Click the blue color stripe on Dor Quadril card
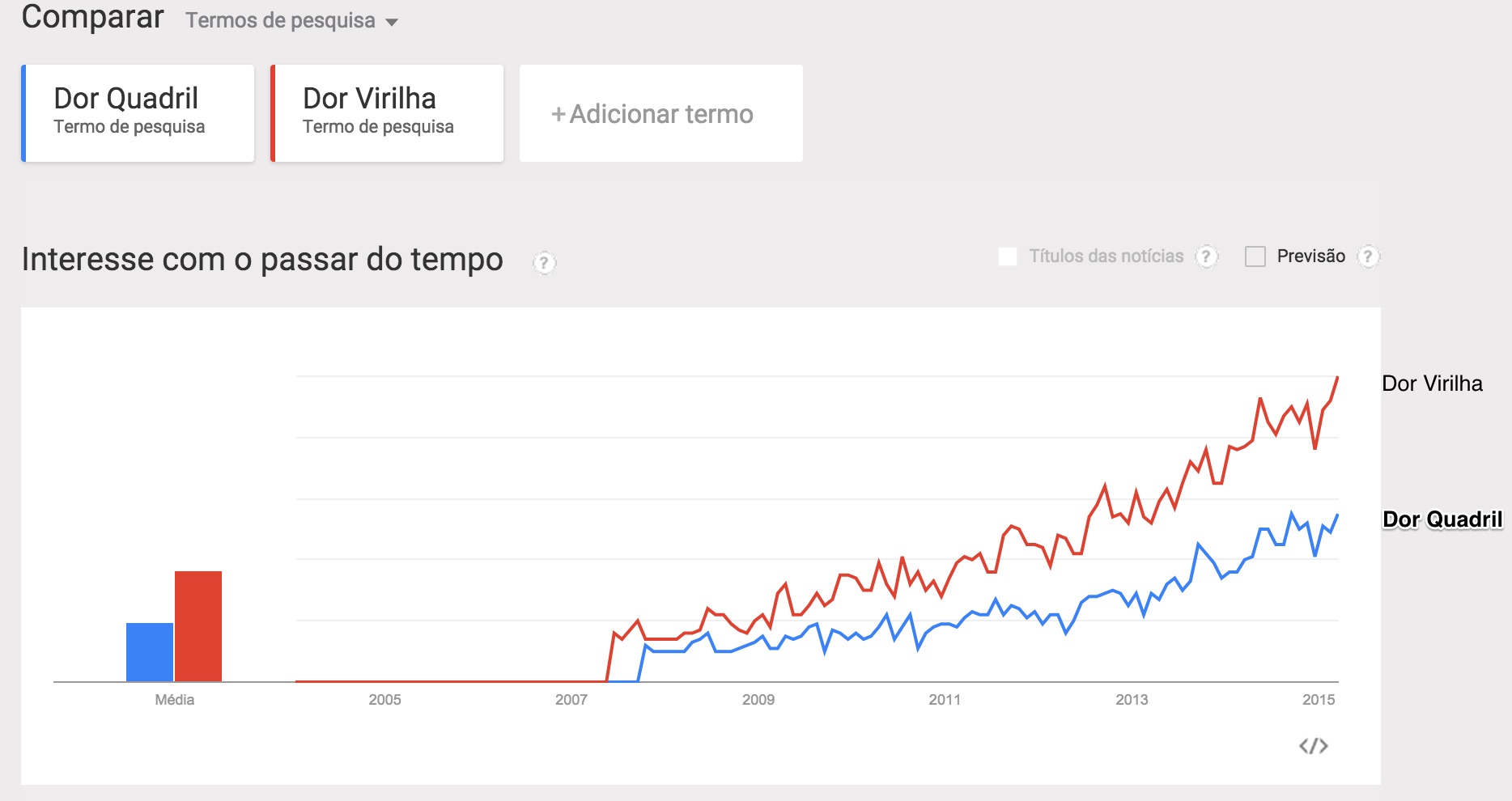The width and height of the screenshot is (1512, 801). tap(23, 113)
